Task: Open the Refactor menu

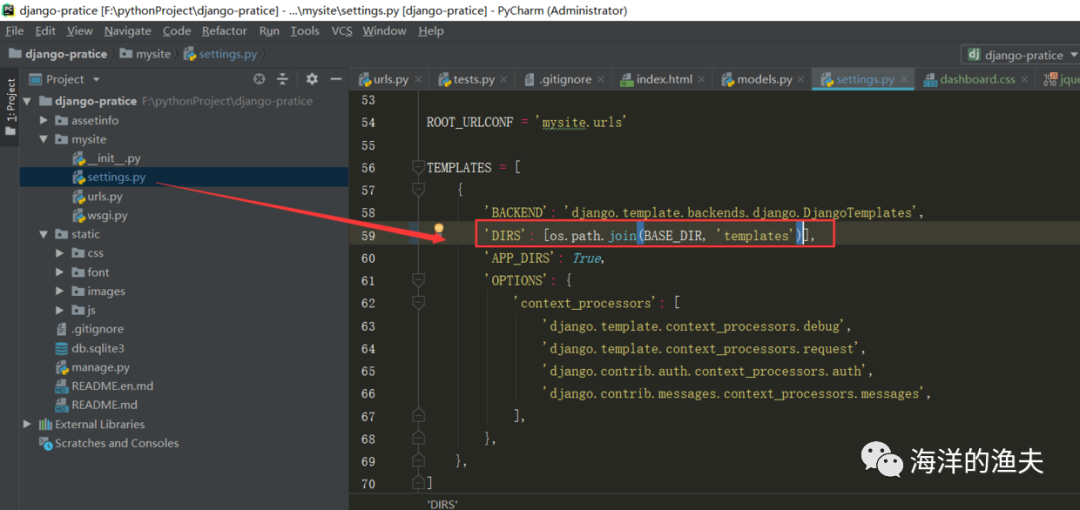Action: point(225,31)
